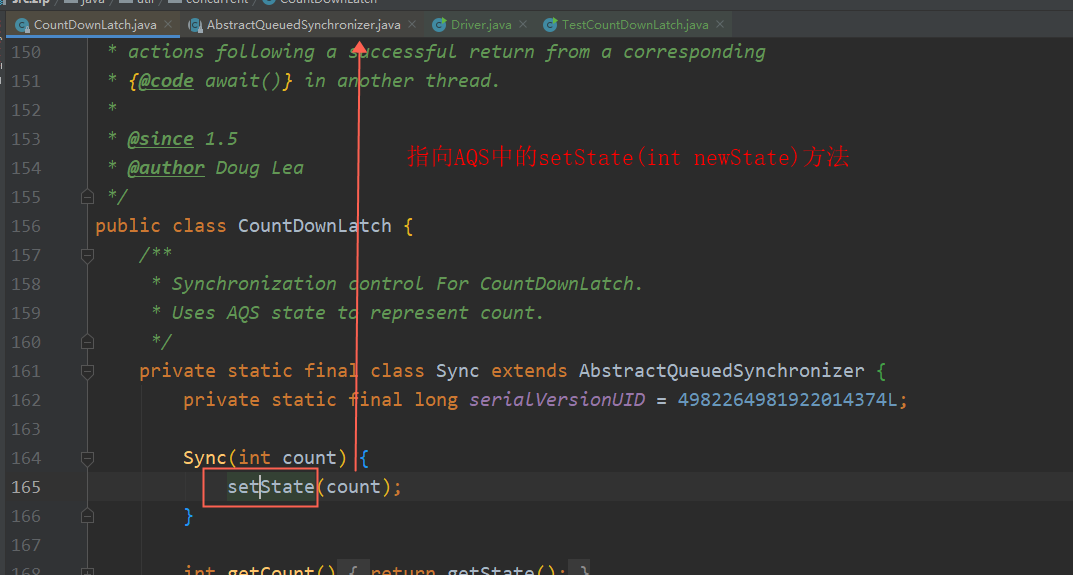Click line number 156 in the gutter

tap(26, 226)
